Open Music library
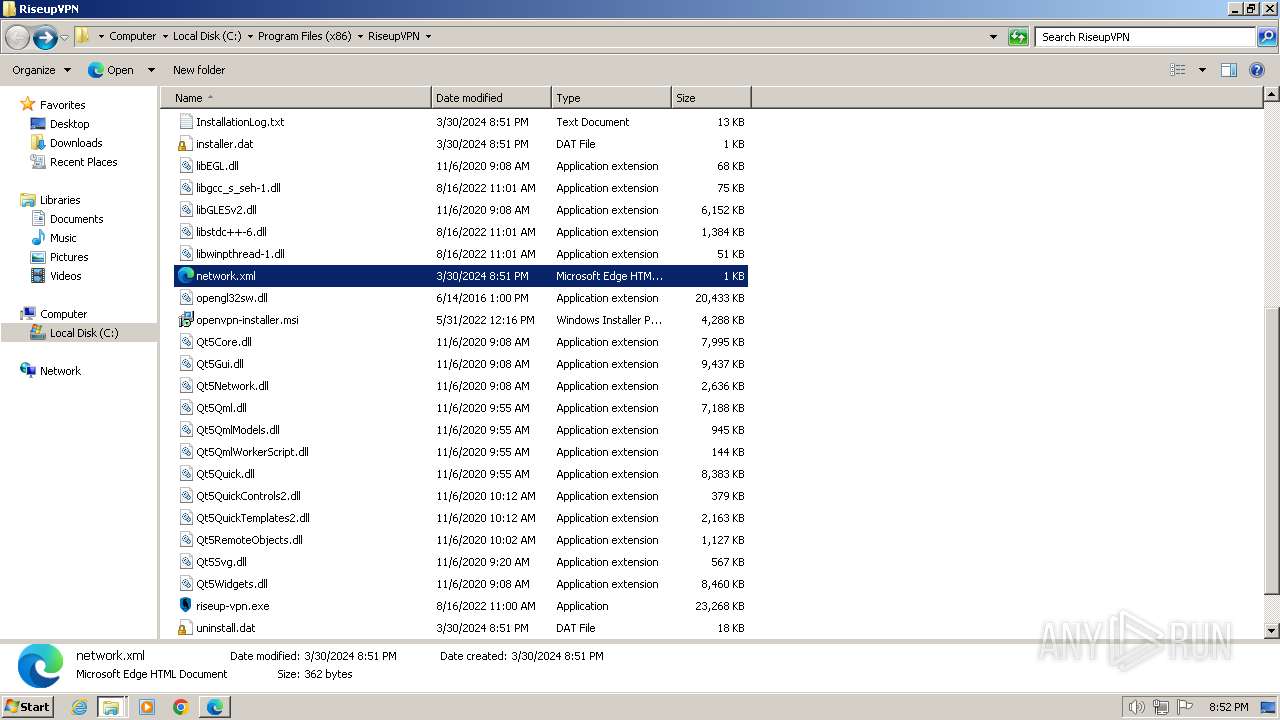Image resolution: width=1280 pixels, height=720 pixels. coord(63,238)
